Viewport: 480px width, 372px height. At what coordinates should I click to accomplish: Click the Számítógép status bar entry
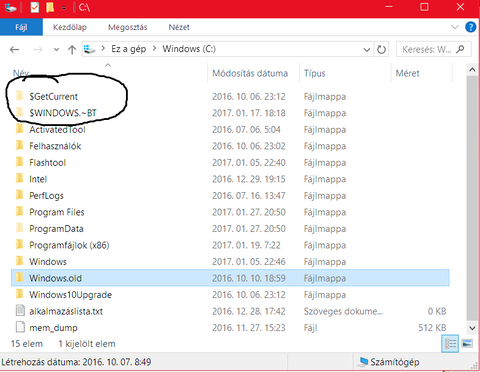pos(388,362)
